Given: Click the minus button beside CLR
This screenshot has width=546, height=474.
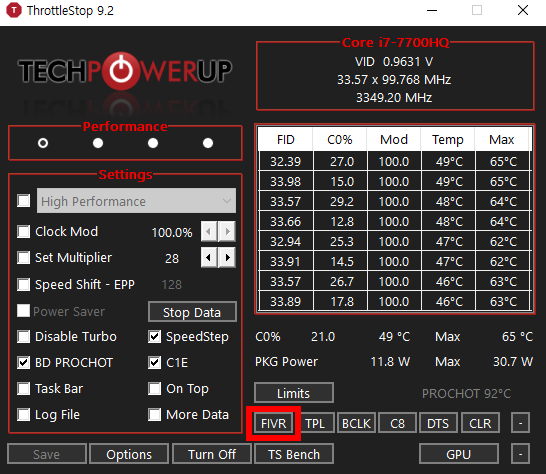Looking at the screenshot, I should [x=521, y=423].
